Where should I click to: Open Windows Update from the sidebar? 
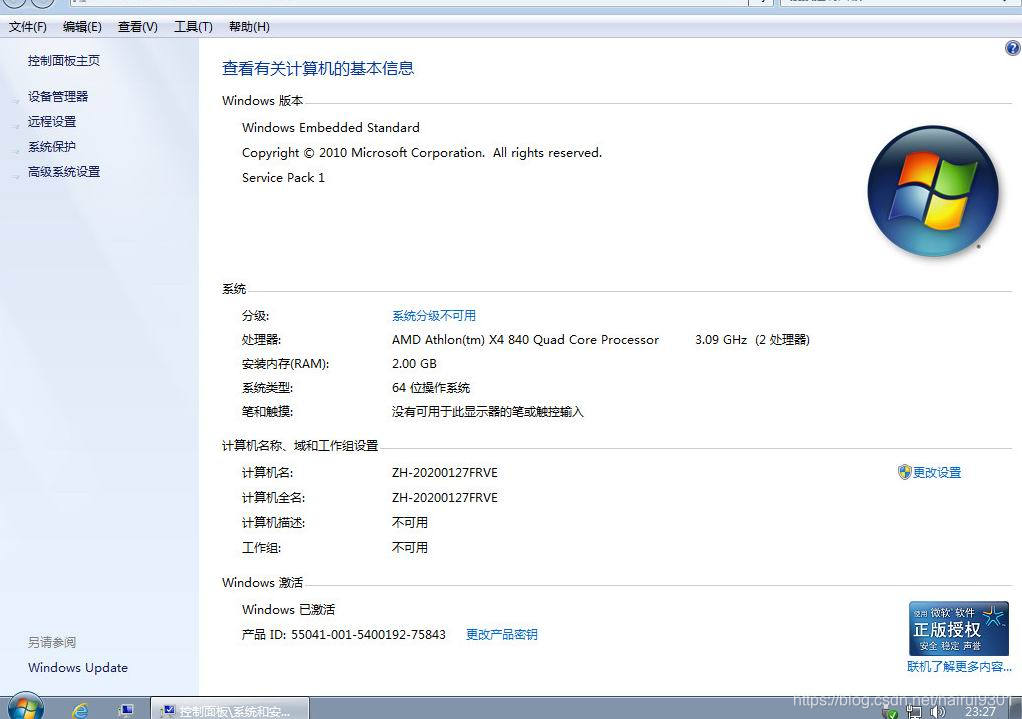(x=78, y=668)
